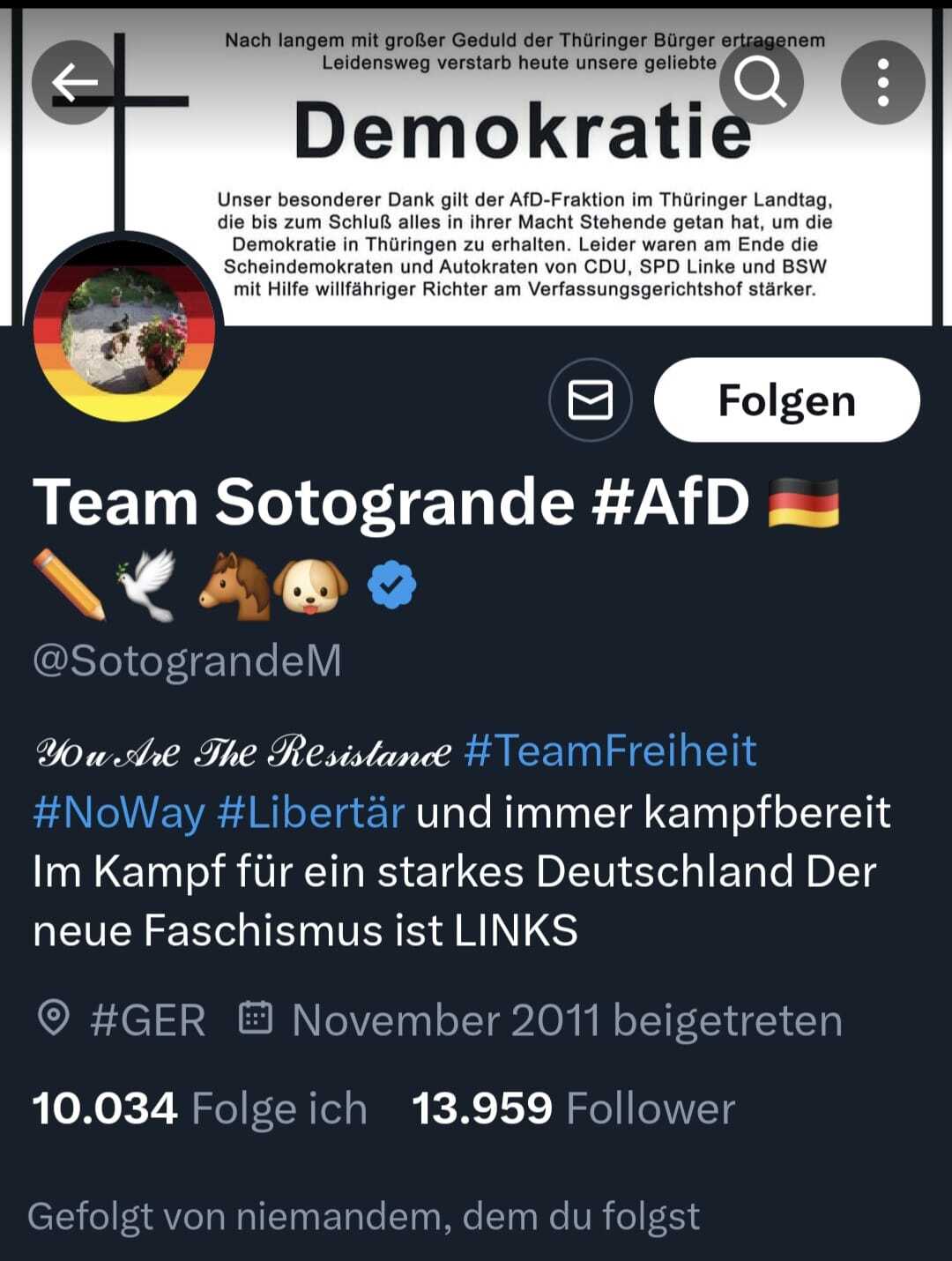Open the 10.034 Folge ich list

[x=200, y=1108]
